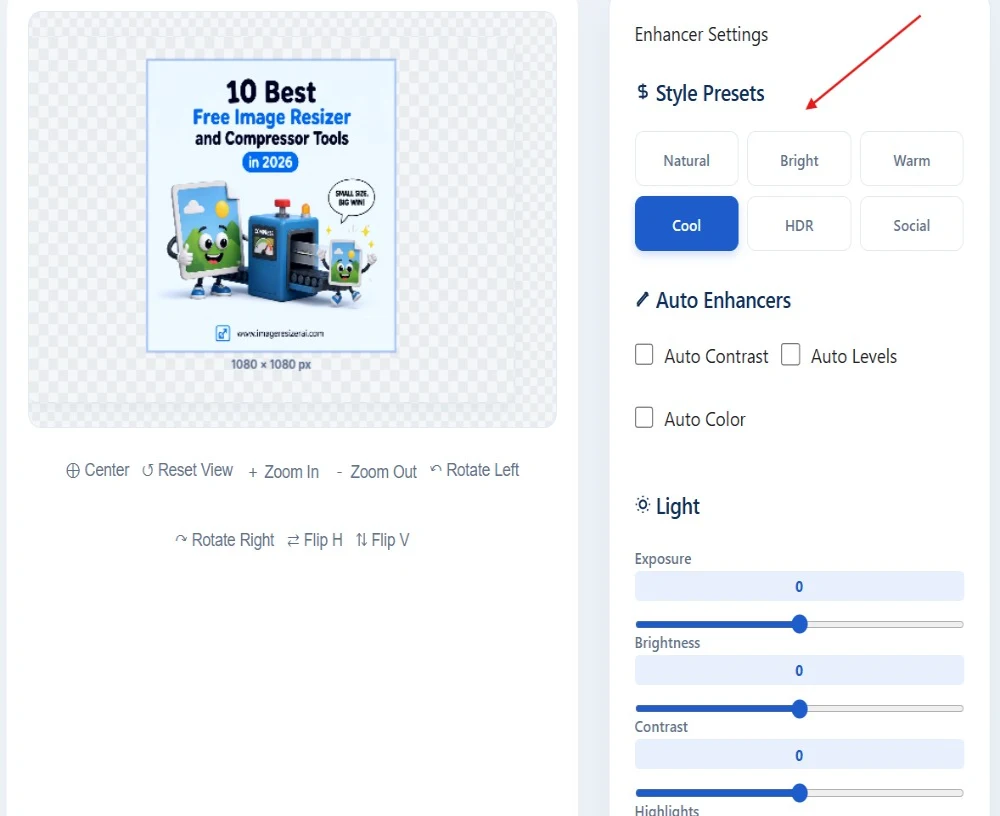
Task: Rotate the image left
Action: pos(474,470)
